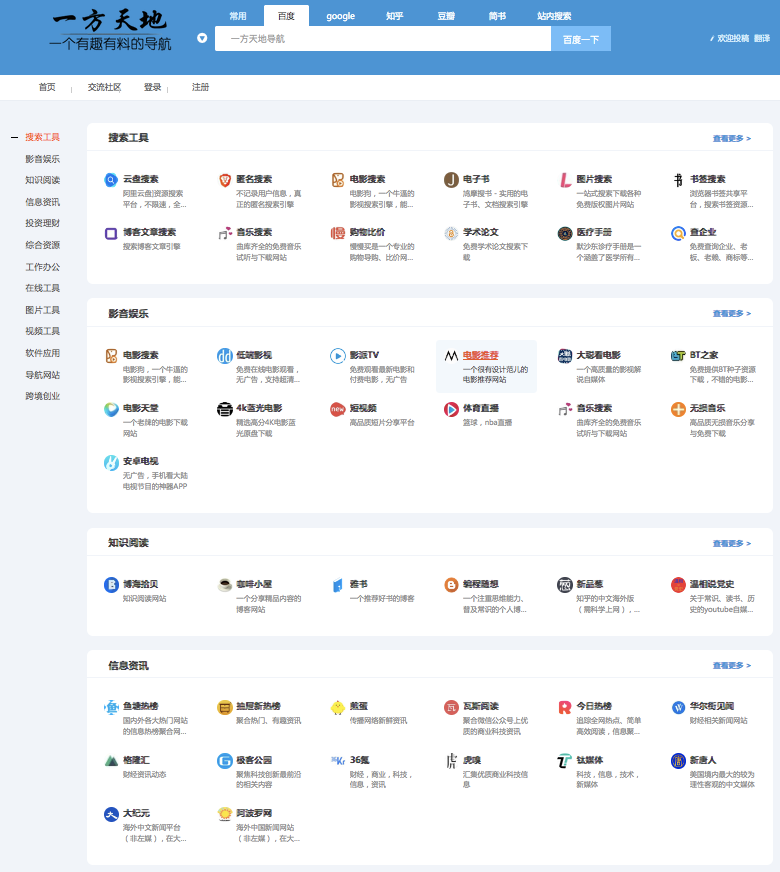Viewport: 780px width, 872px height.
Task: Click 查看更多 in 搜索工具 section
Action: (732, 138)
